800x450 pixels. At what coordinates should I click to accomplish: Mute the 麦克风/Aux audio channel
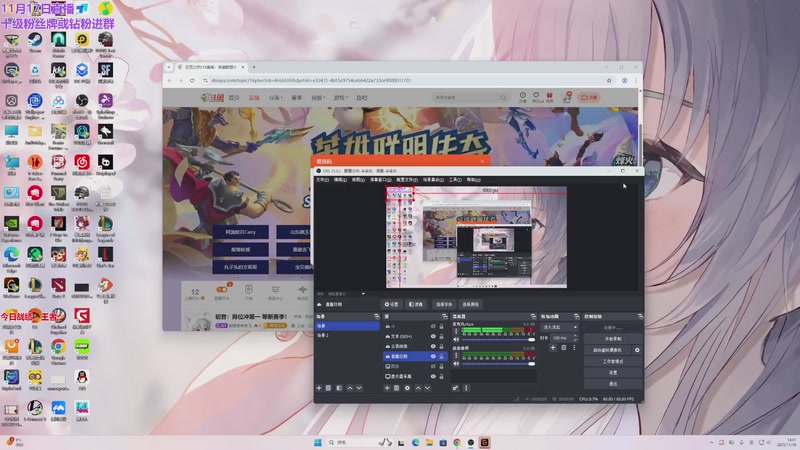456,340
